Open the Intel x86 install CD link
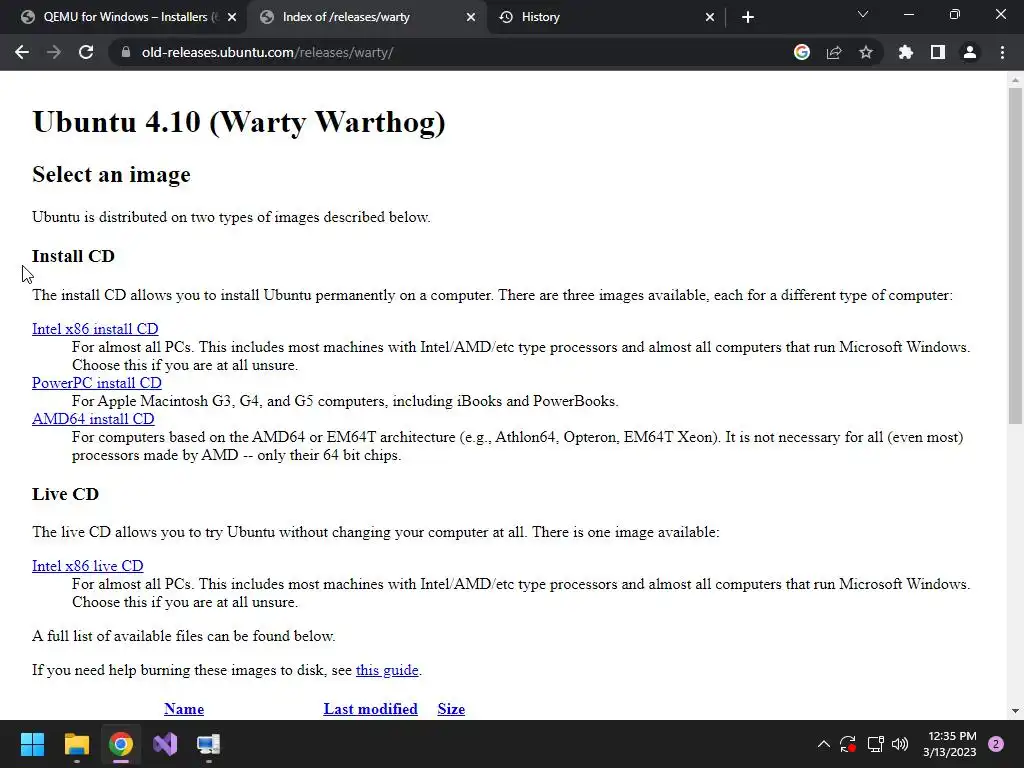This screenshot has height=768, width=1024. 95,329
